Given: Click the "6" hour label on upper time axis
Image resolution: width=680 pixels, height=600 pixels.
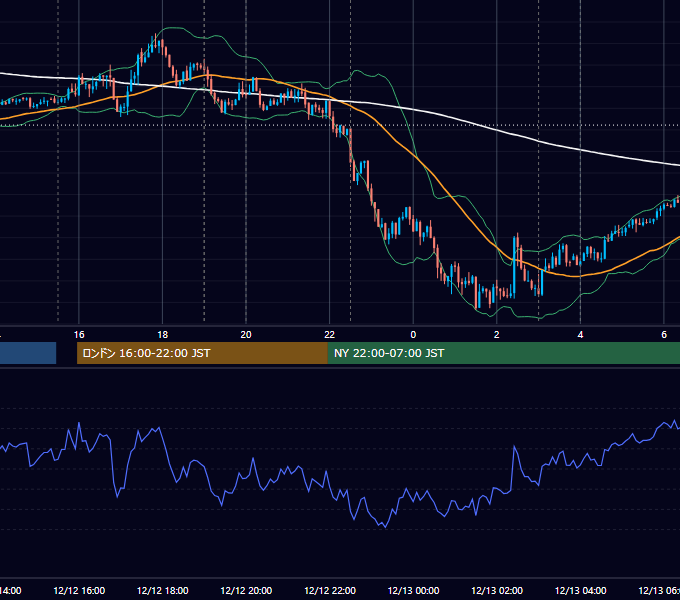Looking at the screenshot, I should pos(664,335).
